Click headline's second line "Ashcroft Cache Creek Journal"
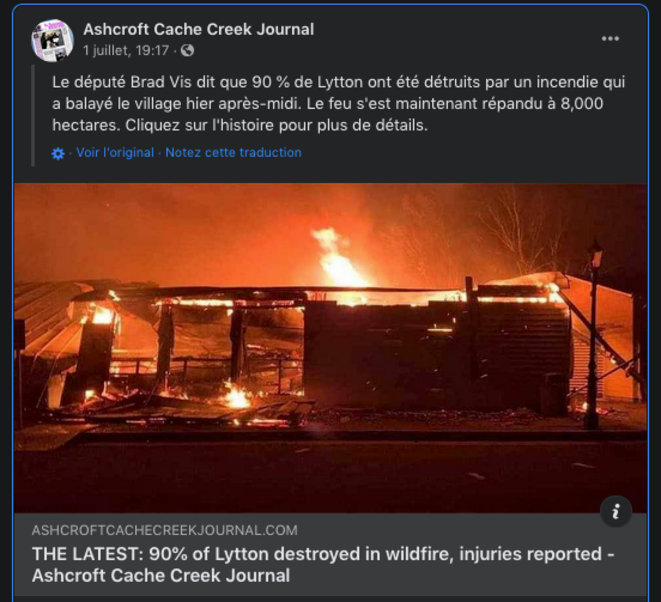 (x=161, y=576)
